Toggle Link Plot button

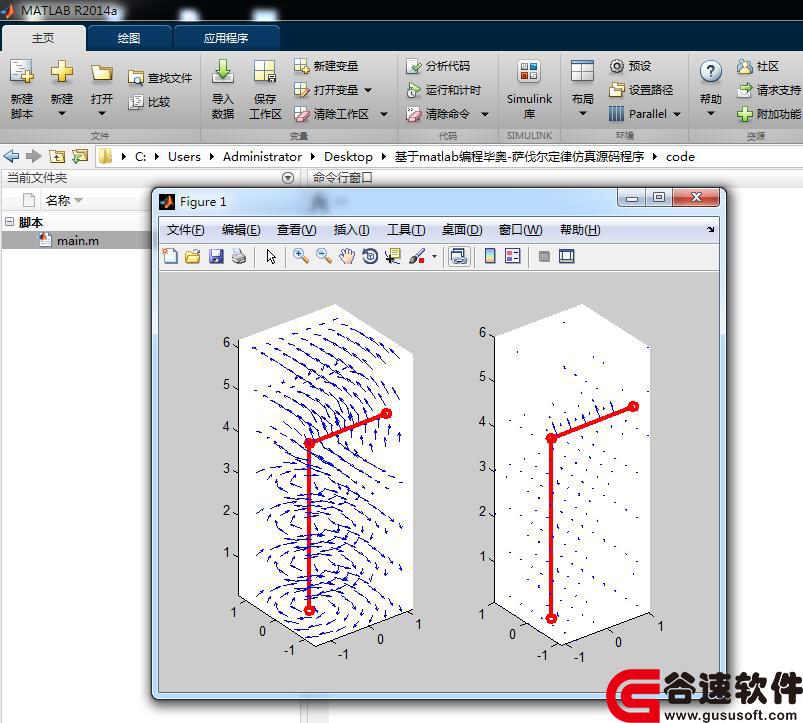point(459,256)
